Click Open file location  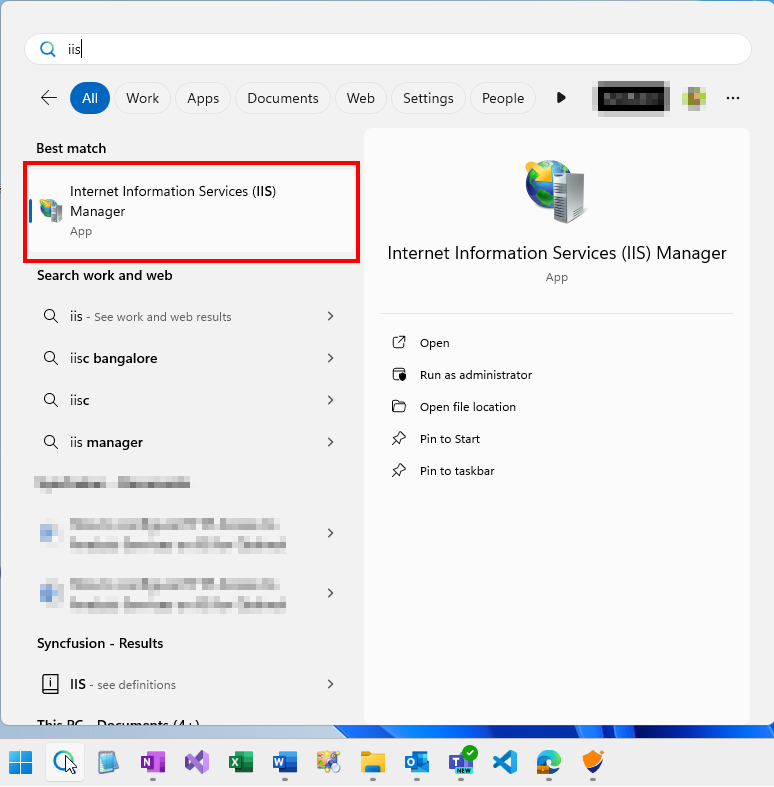467,407
